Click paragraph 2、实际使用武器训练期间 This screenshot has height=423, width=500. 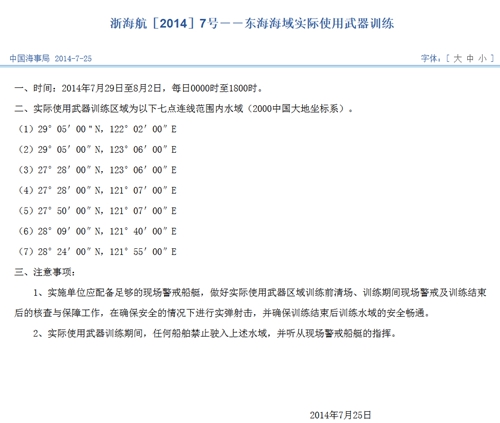[x=214, y=333]
